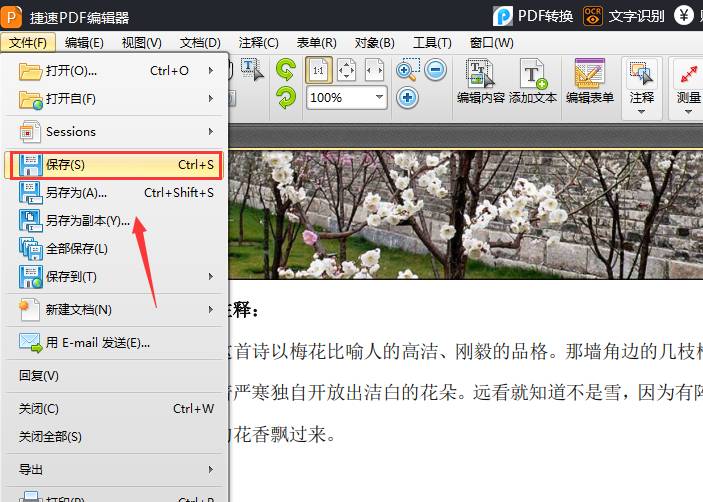The width and height of the screenshot is (703, 502).
Task: Click the 编辑内容 tool
Action: point(481,82)
